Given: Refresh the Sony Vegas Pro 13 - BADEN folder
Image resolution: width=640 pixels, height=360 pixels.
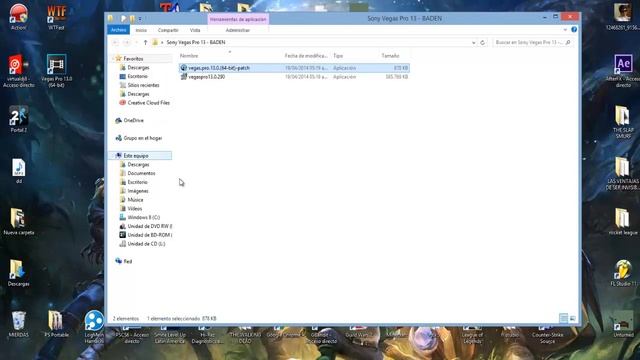Looking at the screenshot, I should click(482, 42).
